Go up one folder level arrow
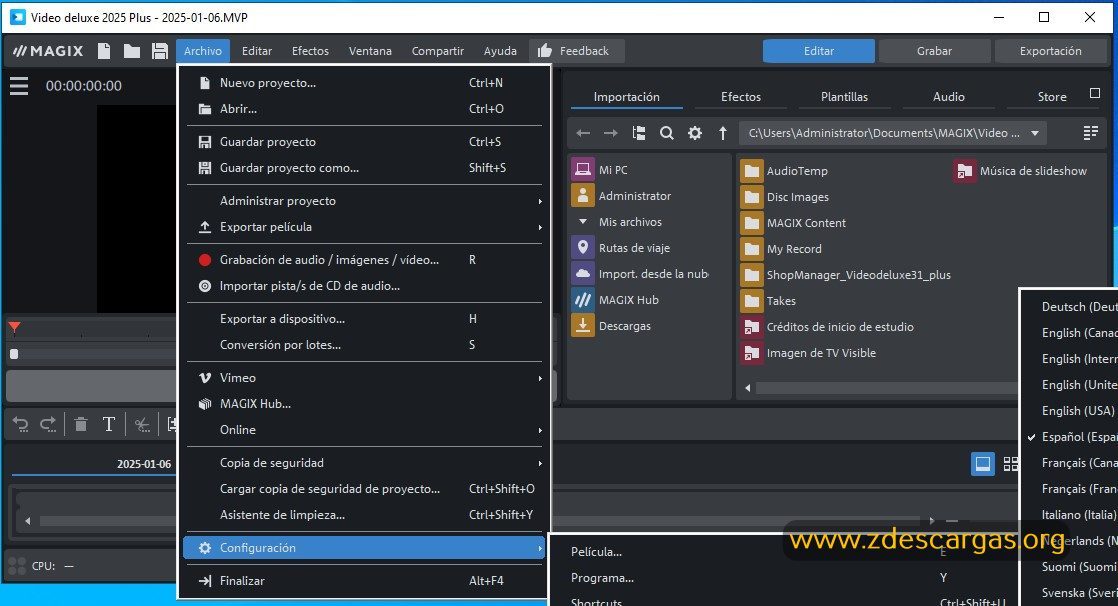This screenshot has width=1118, height=606. [723, 133]
